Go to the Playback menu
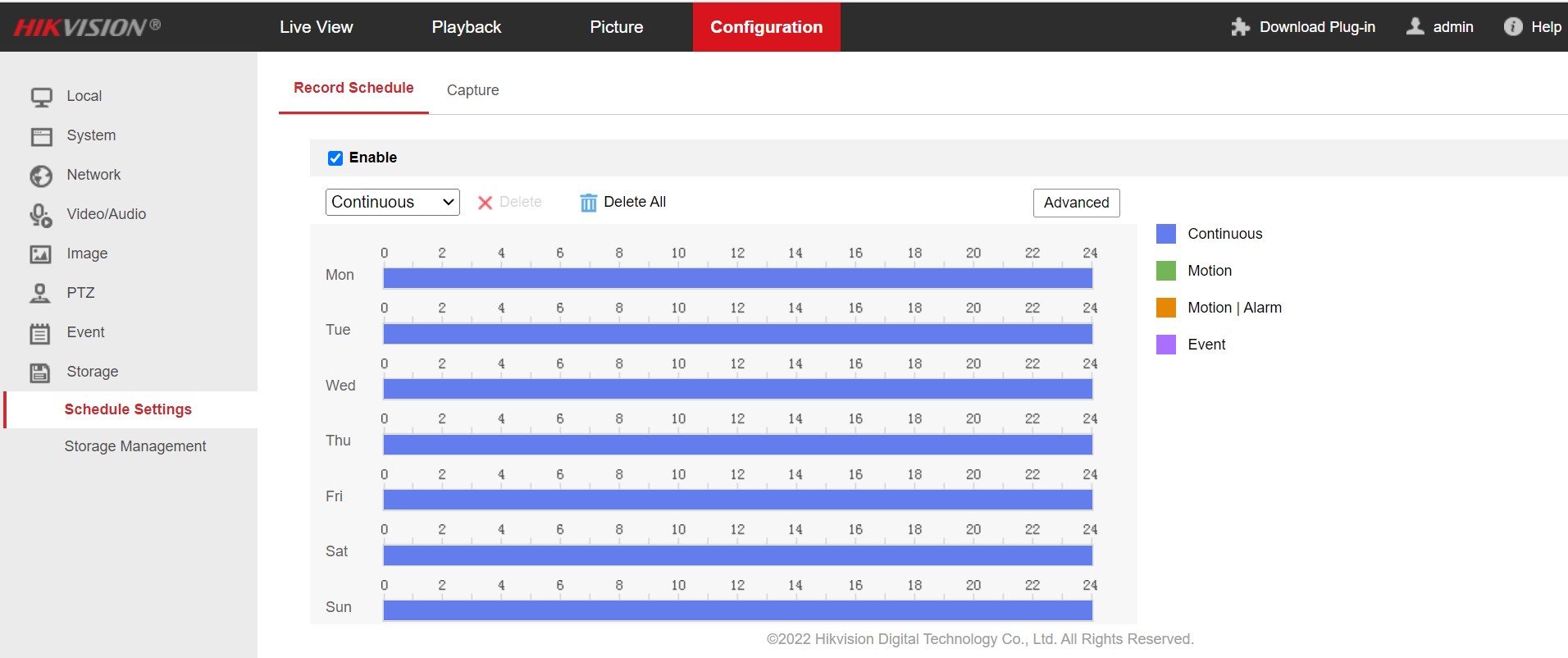This screenshot has height=658, width=1568. [466, 27]
